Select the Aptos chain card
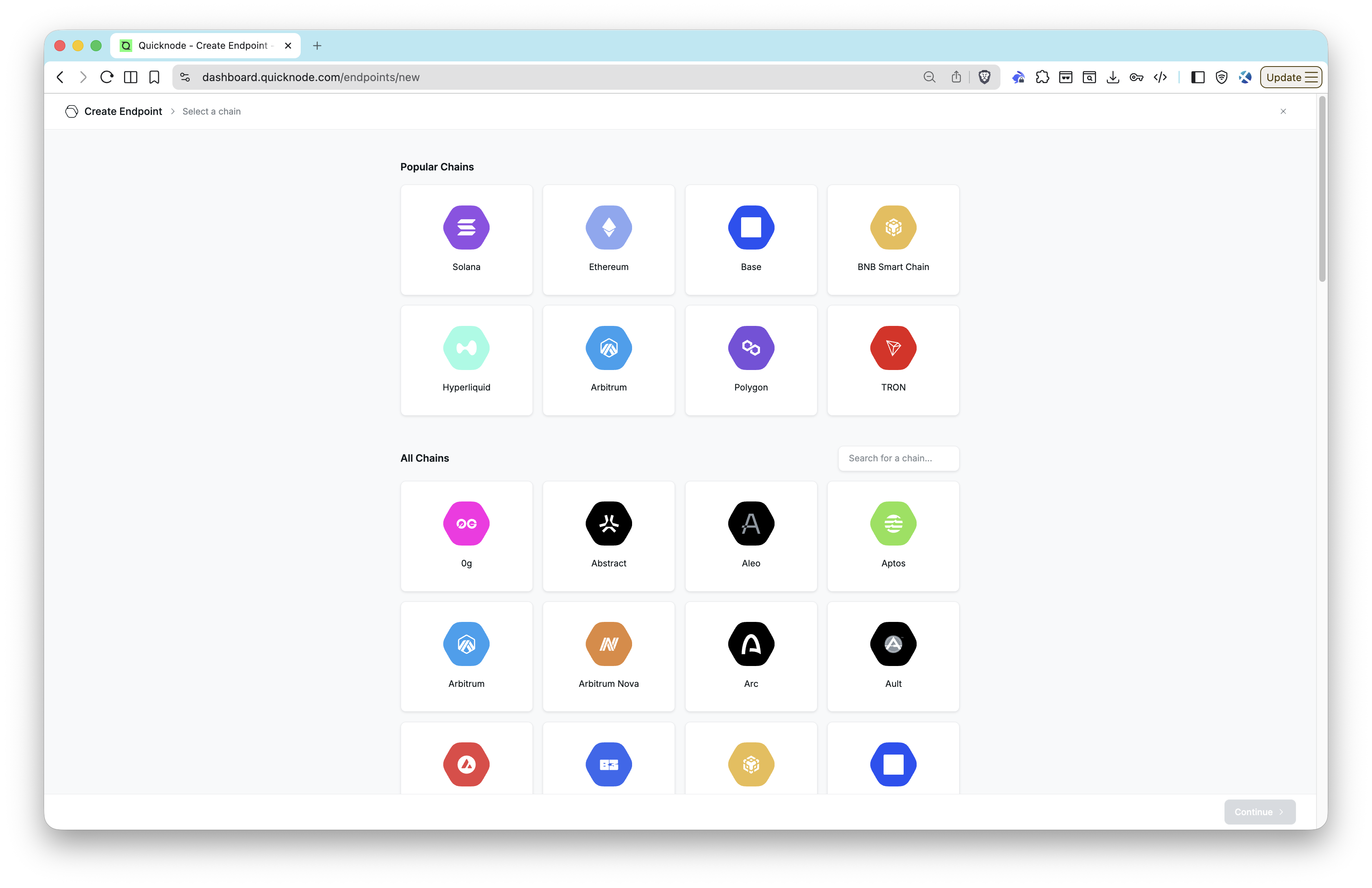The width and height of the screenshot is (1372, 888). point(893,536)
